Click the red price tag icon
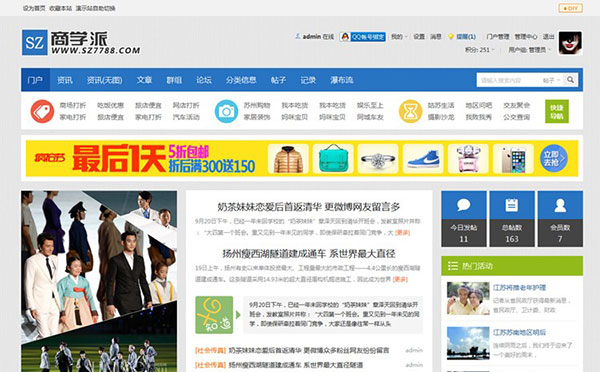Screen dimensions: 600x372 click(42, 111)
